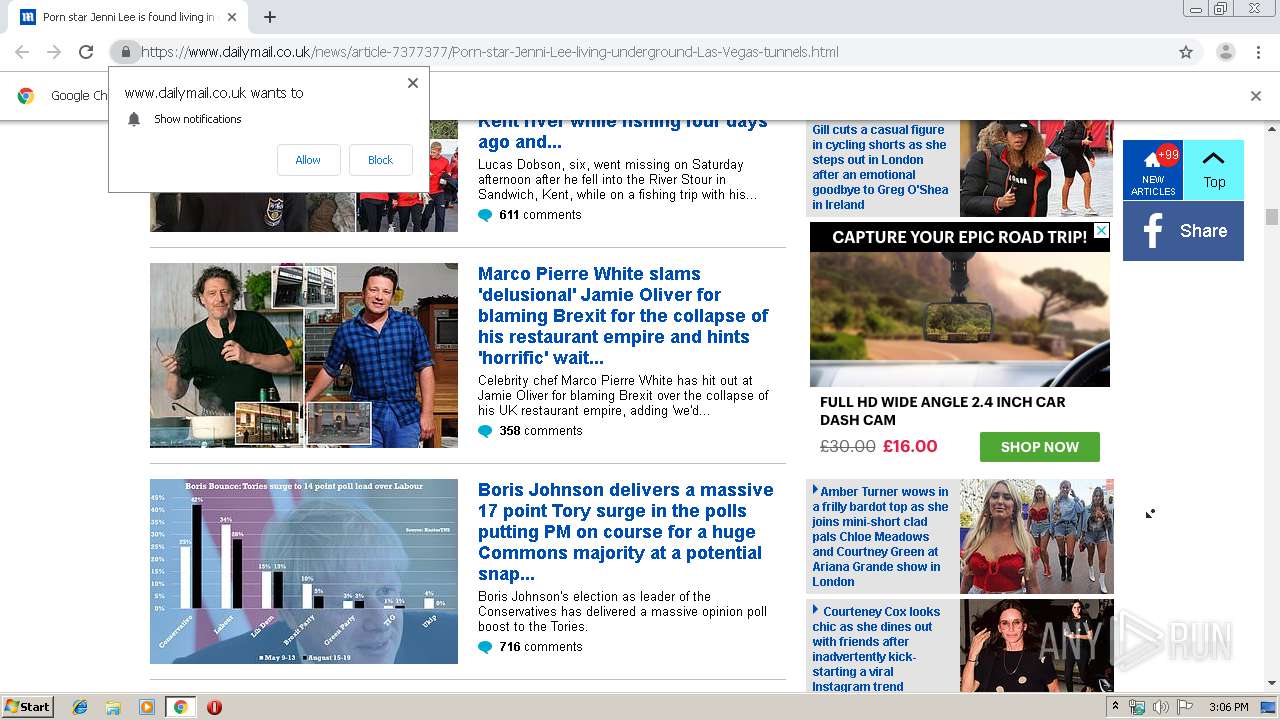This screenshot has width=1280, height=720.
Task: Click the SHOP NOW ad button
Action: click(x=1040, y=447)
